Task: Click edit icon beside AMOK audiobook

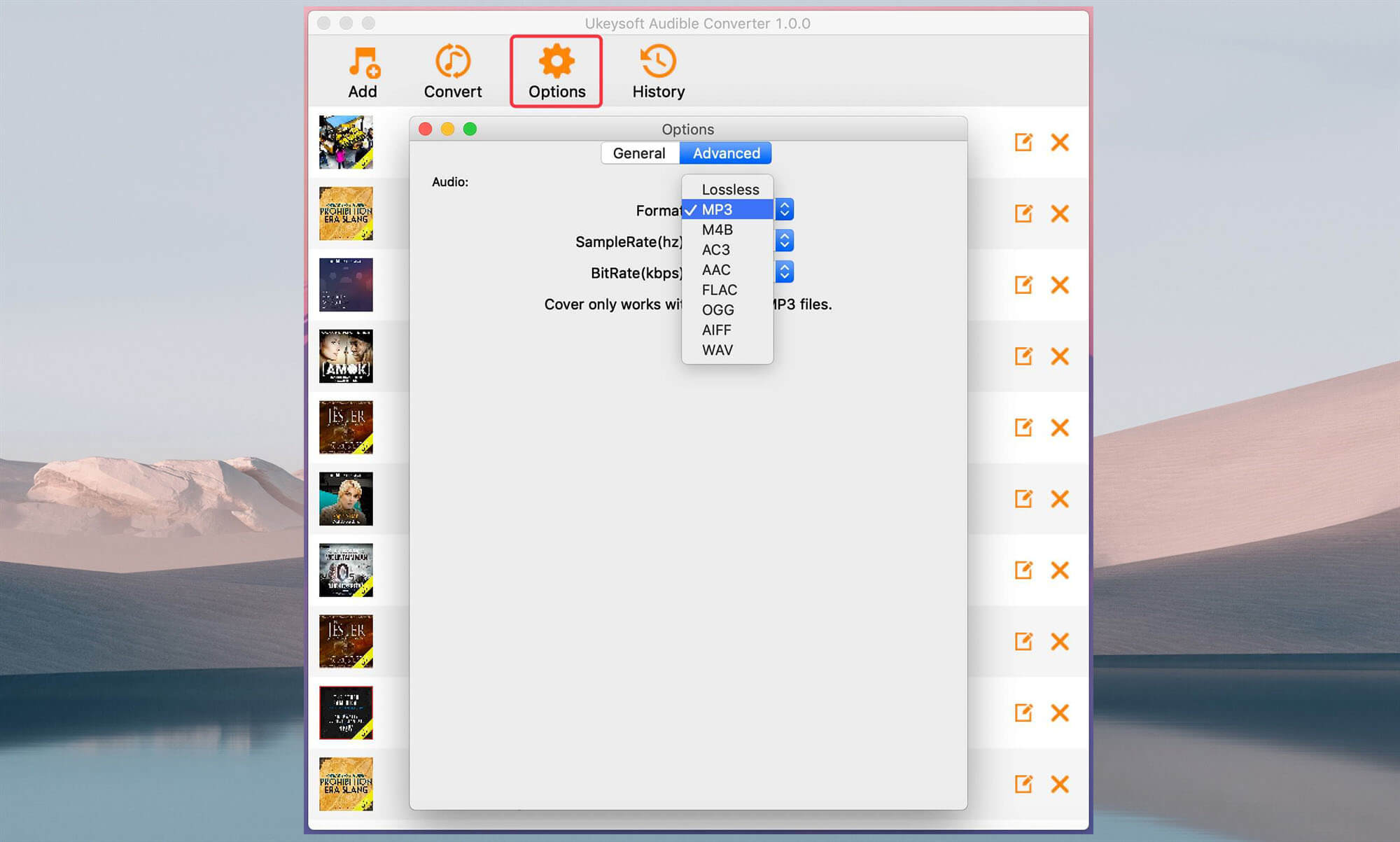Action: point(1023,356)
